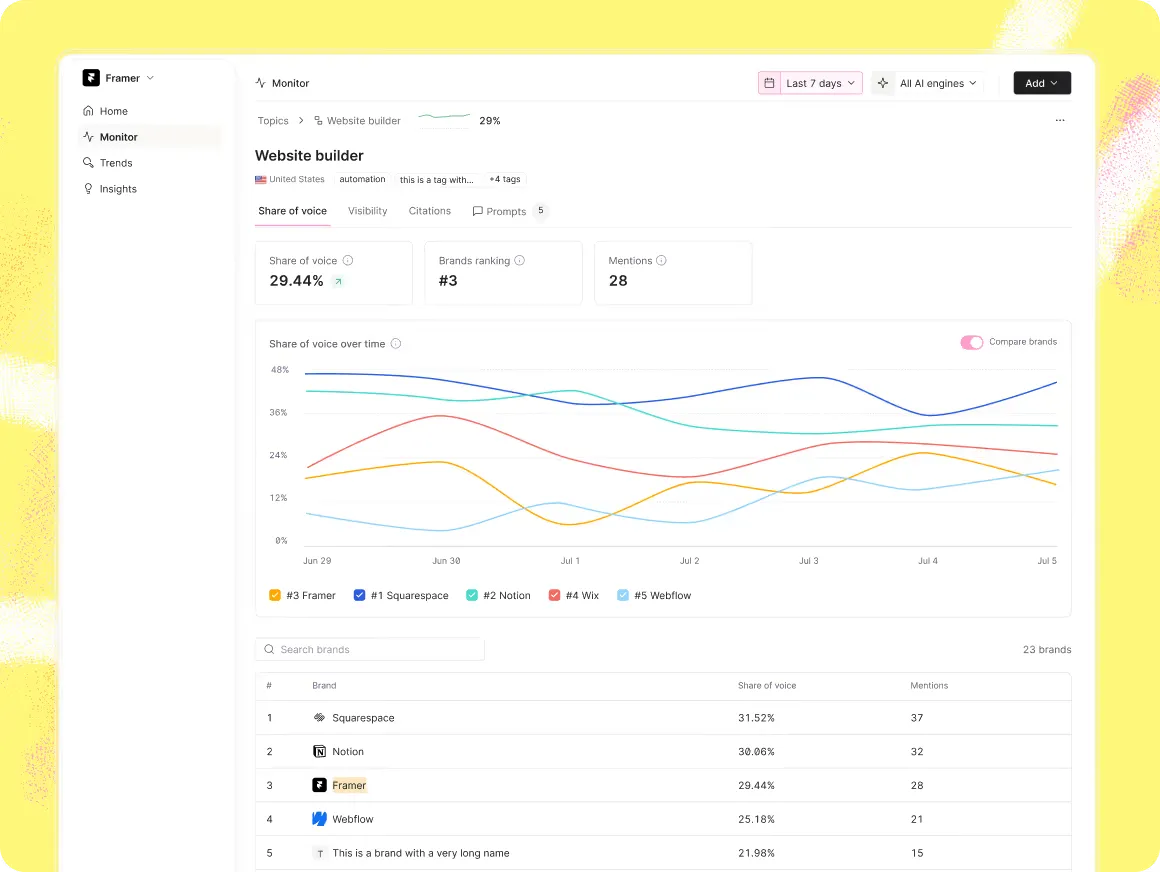
Task: Switch to the Prompts tab
Action: tap(509, 211)
